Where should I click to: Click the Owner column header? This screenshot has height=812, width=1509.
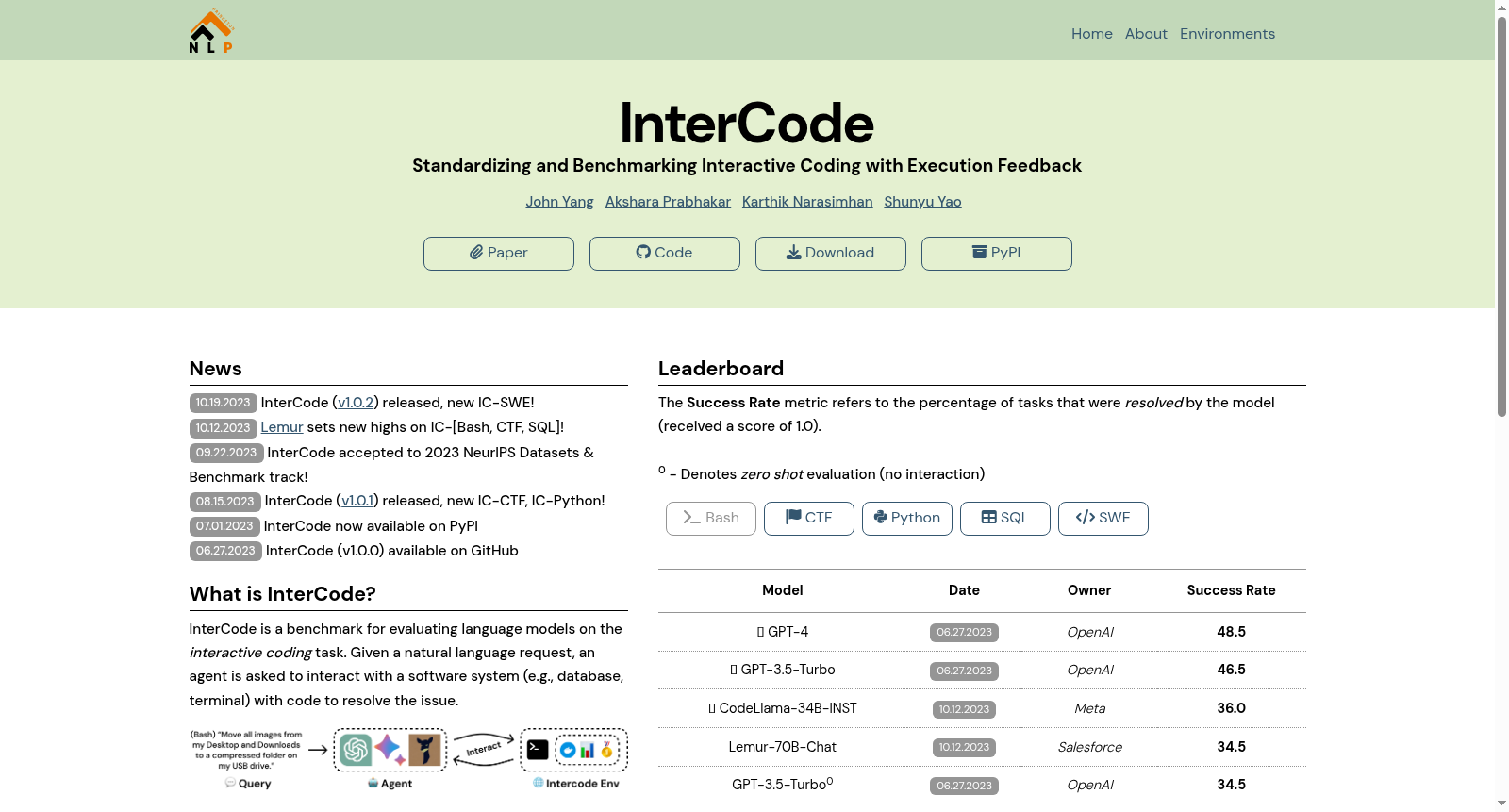1089,590
